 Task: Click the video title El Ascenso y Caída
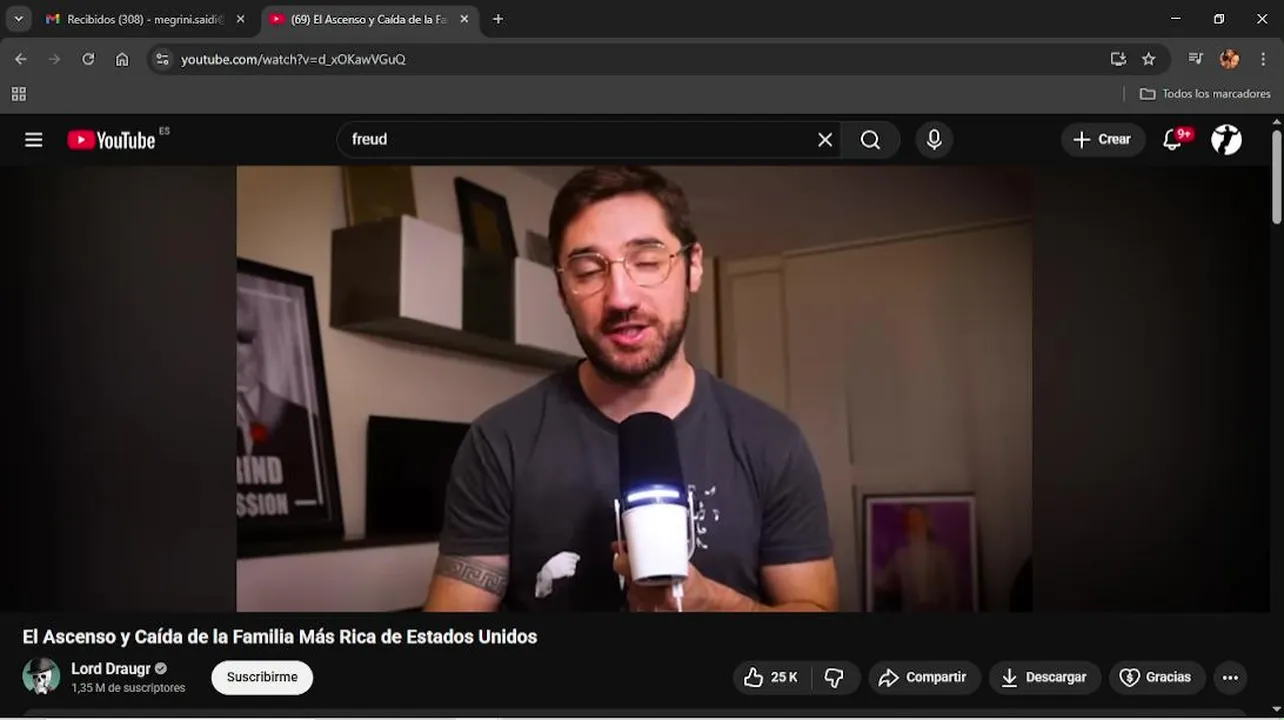pyautogui.click(x=280, y=637)
